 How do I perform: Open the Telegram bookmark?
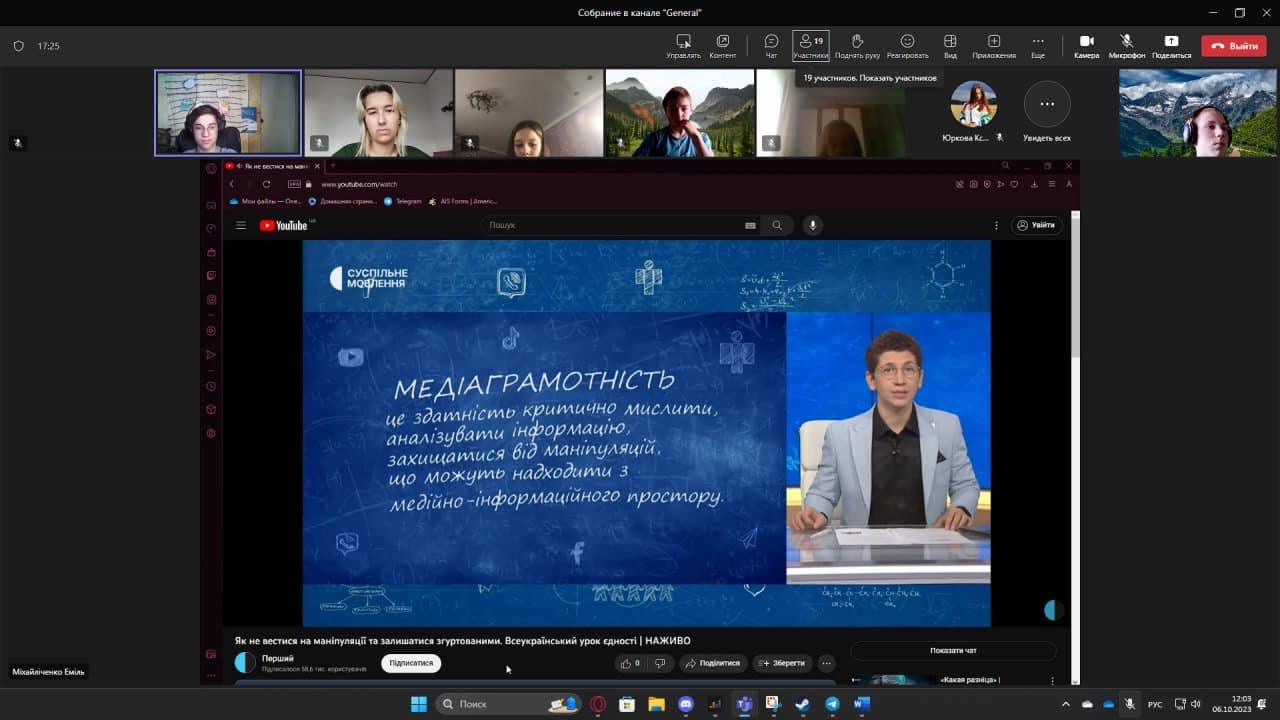click(403, 201)
